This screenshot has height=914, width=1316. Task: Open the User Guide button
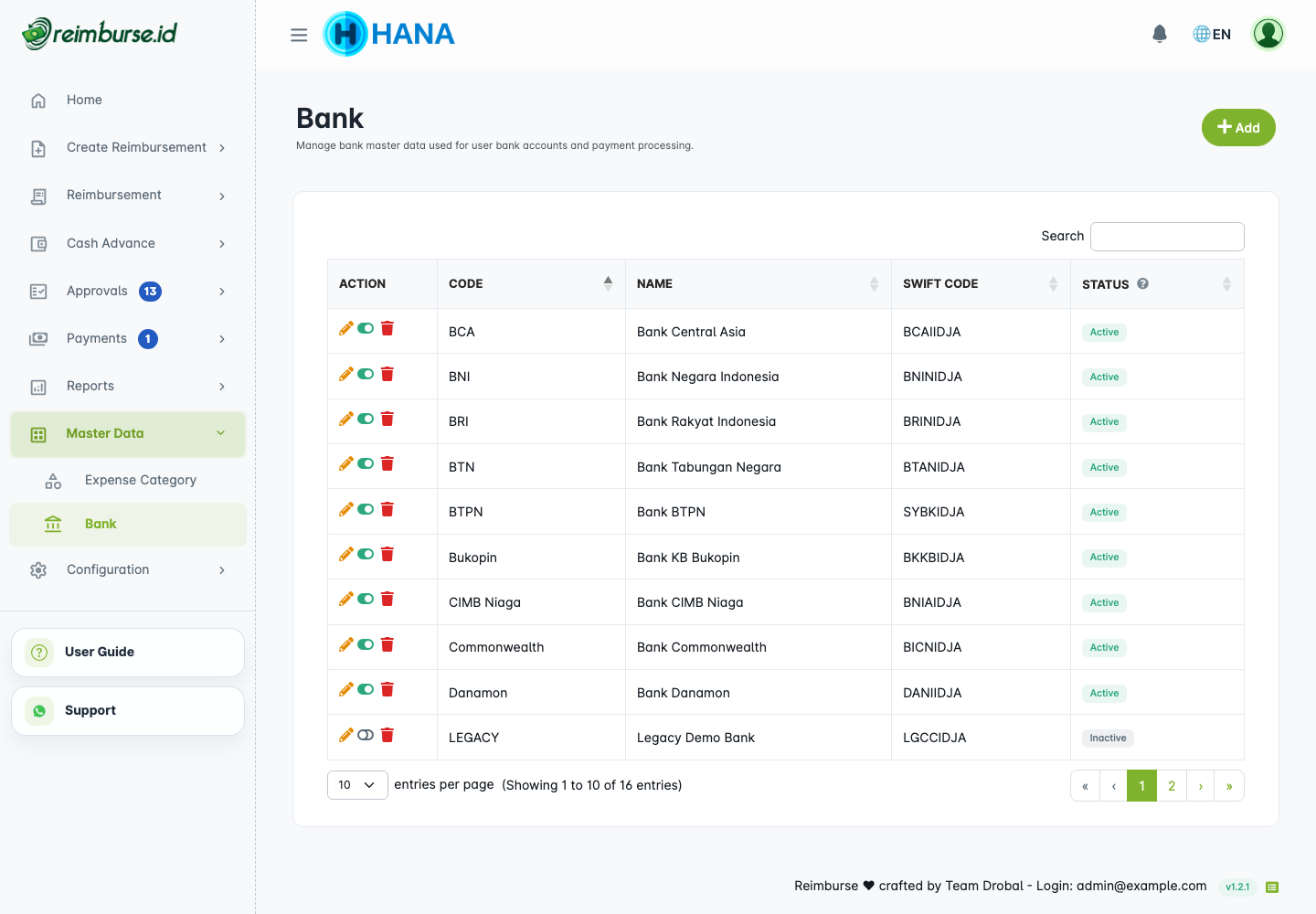128,653
